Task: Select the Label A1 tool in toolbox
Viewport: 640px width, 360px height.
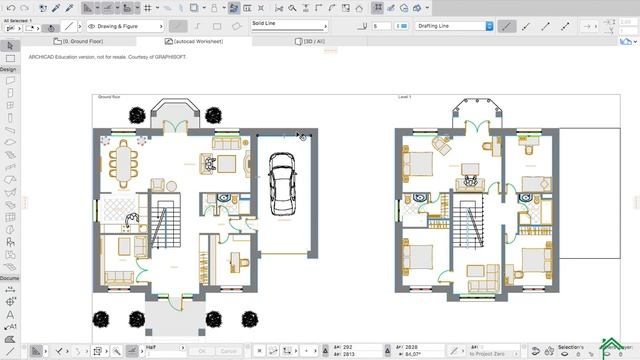Action: tap(10, 327)
